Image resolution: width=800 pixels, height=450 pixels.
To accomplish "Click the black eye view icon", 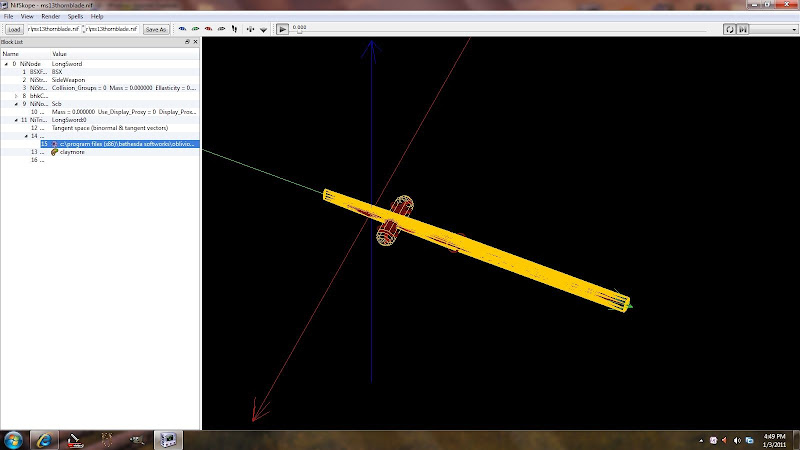I will click(220, 29).
